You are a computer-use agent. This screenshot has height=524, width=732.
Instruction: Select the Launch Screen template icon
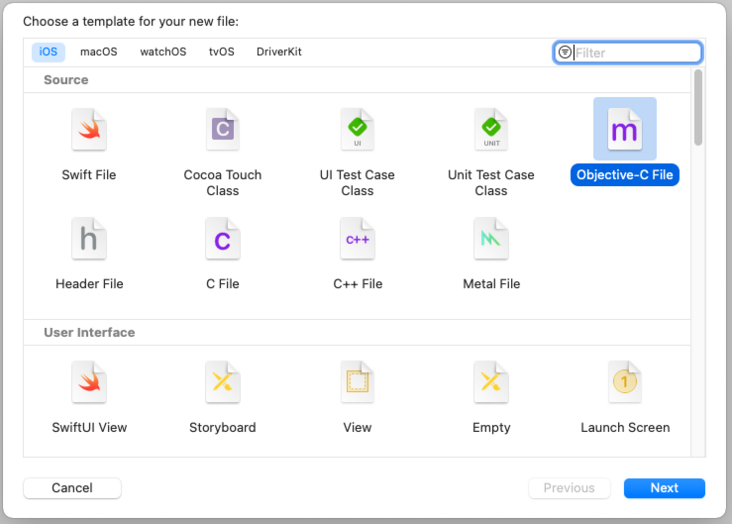tap(625, 382)
